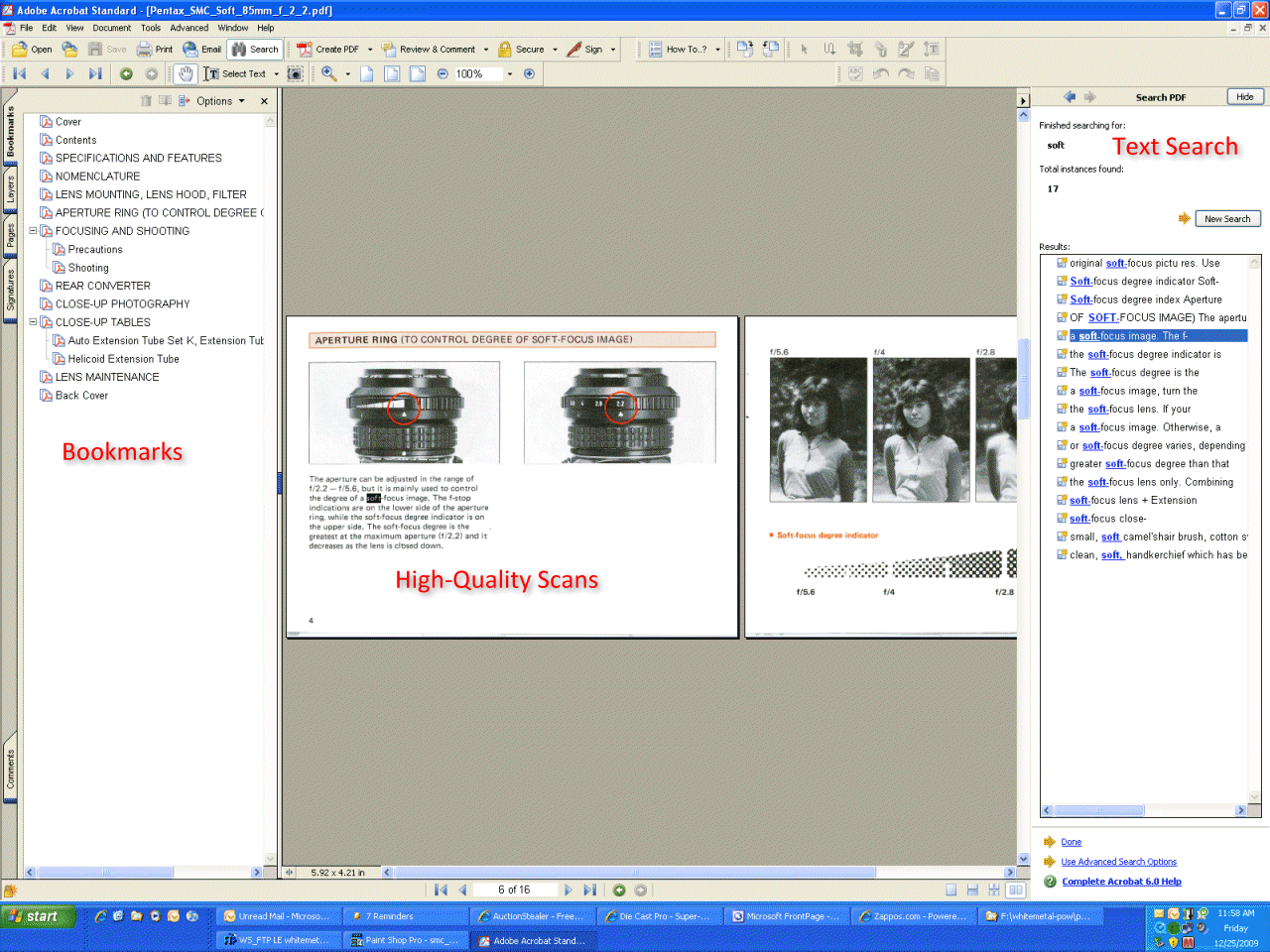Open the NOMENCLATURE bookmark
The height and width of the screenshot is (952, 1270).
coord(97,177)
